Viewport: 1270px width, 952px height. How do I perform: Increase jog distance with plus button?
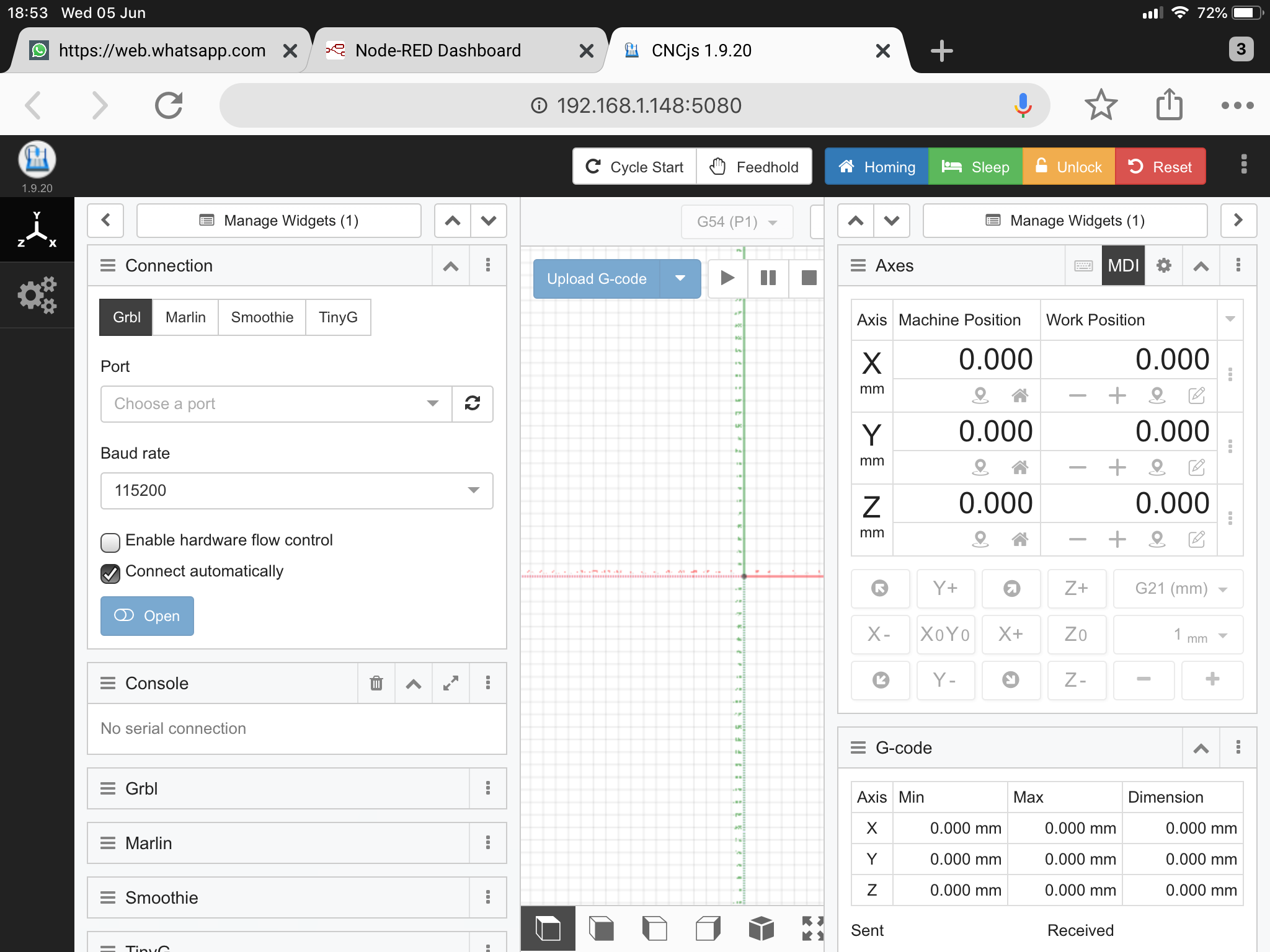click(1212, 680)
